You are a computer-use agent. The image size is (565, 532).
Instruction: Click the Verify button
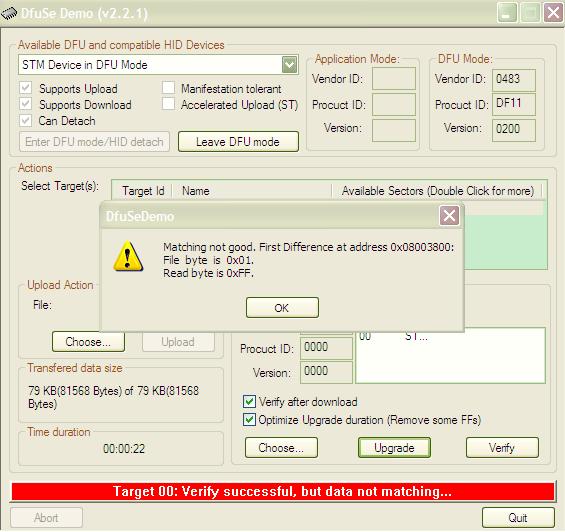(502, 448)
